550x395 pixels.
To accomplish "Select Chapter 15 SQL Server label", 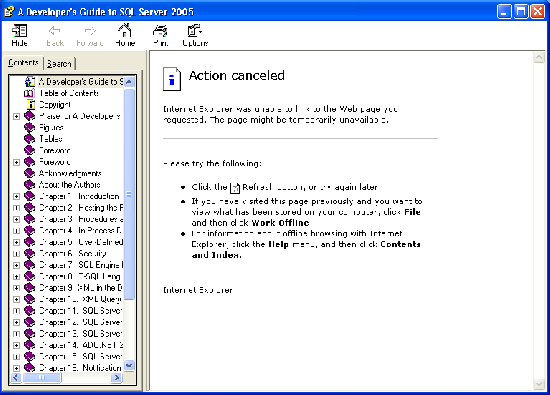I will tap(81, 357).
